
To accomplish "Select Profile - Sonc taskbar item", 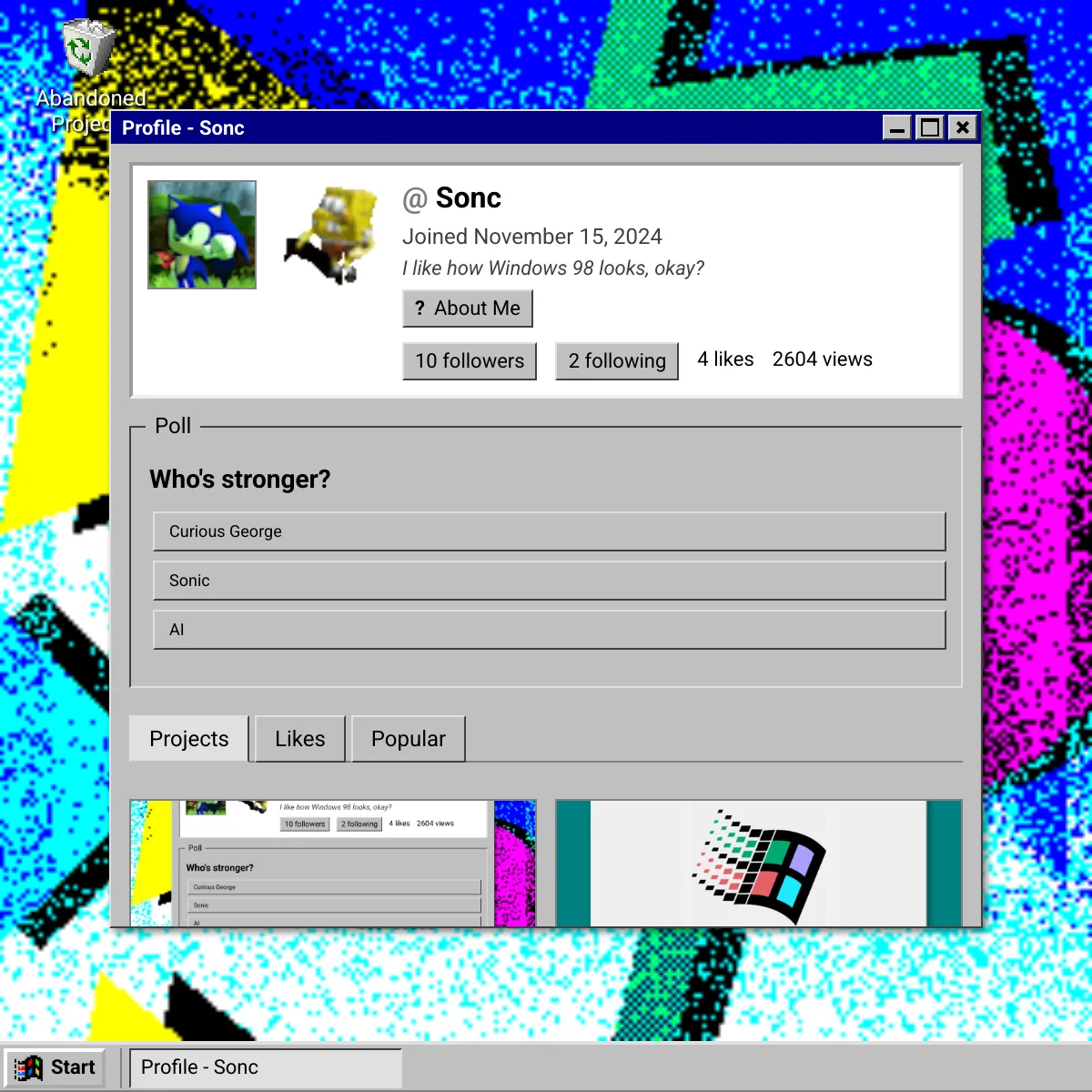I will [266, 1067].
